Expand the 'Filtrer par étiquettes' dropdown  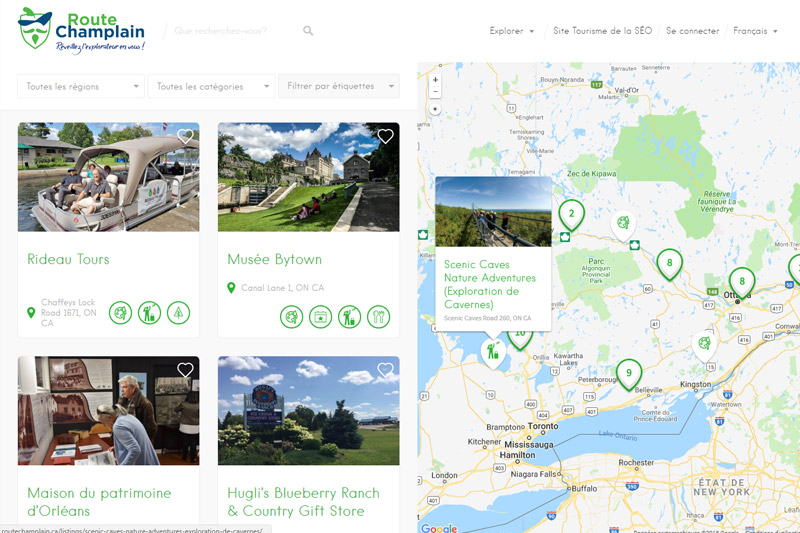pyautogui.click(x=339, y=86)
